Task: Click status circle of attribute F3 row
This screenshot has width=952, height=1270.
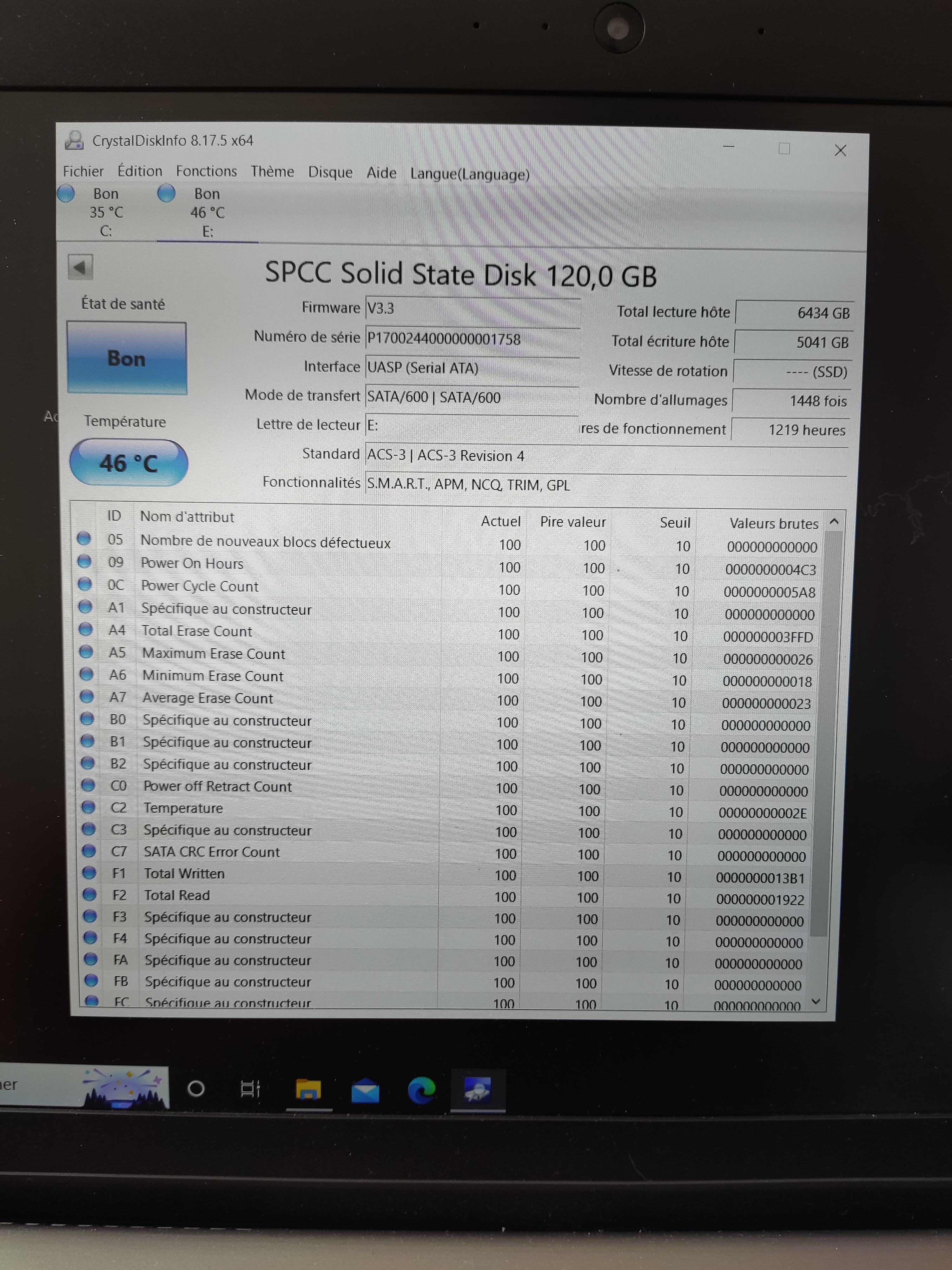Action: click(90, 916)
